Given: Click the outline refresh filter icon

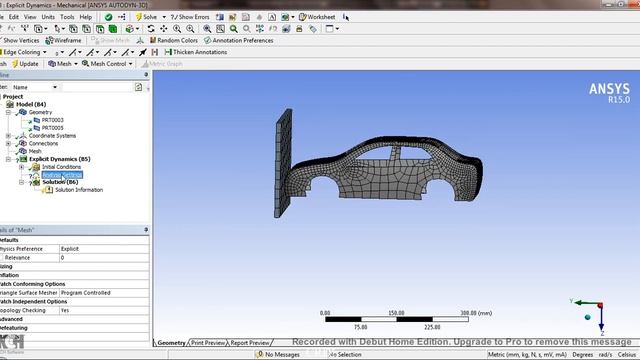Looking at the screenshot, I should tap(138, 87).
